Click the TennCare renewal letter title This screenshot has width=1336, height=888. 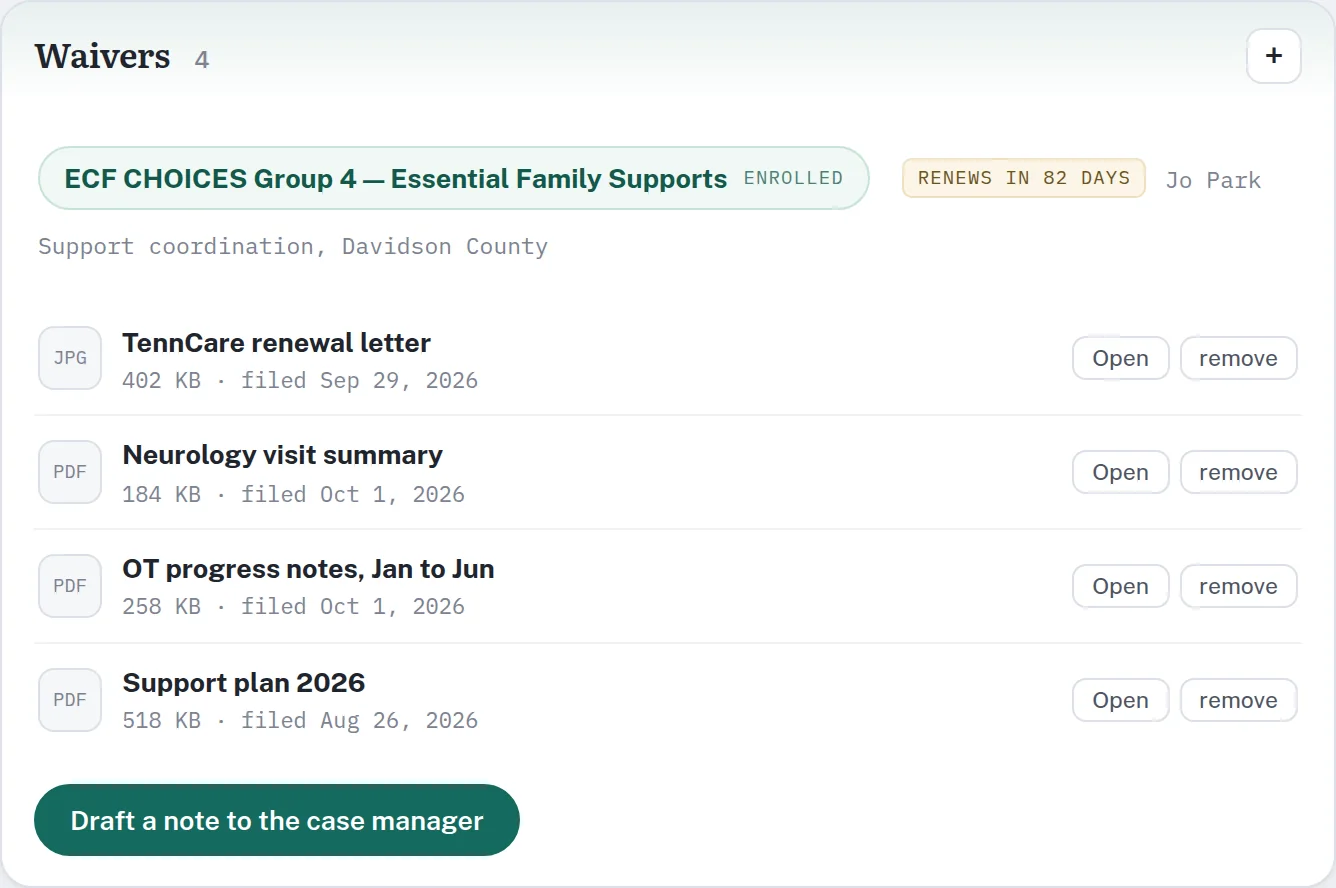click(276, 343)
